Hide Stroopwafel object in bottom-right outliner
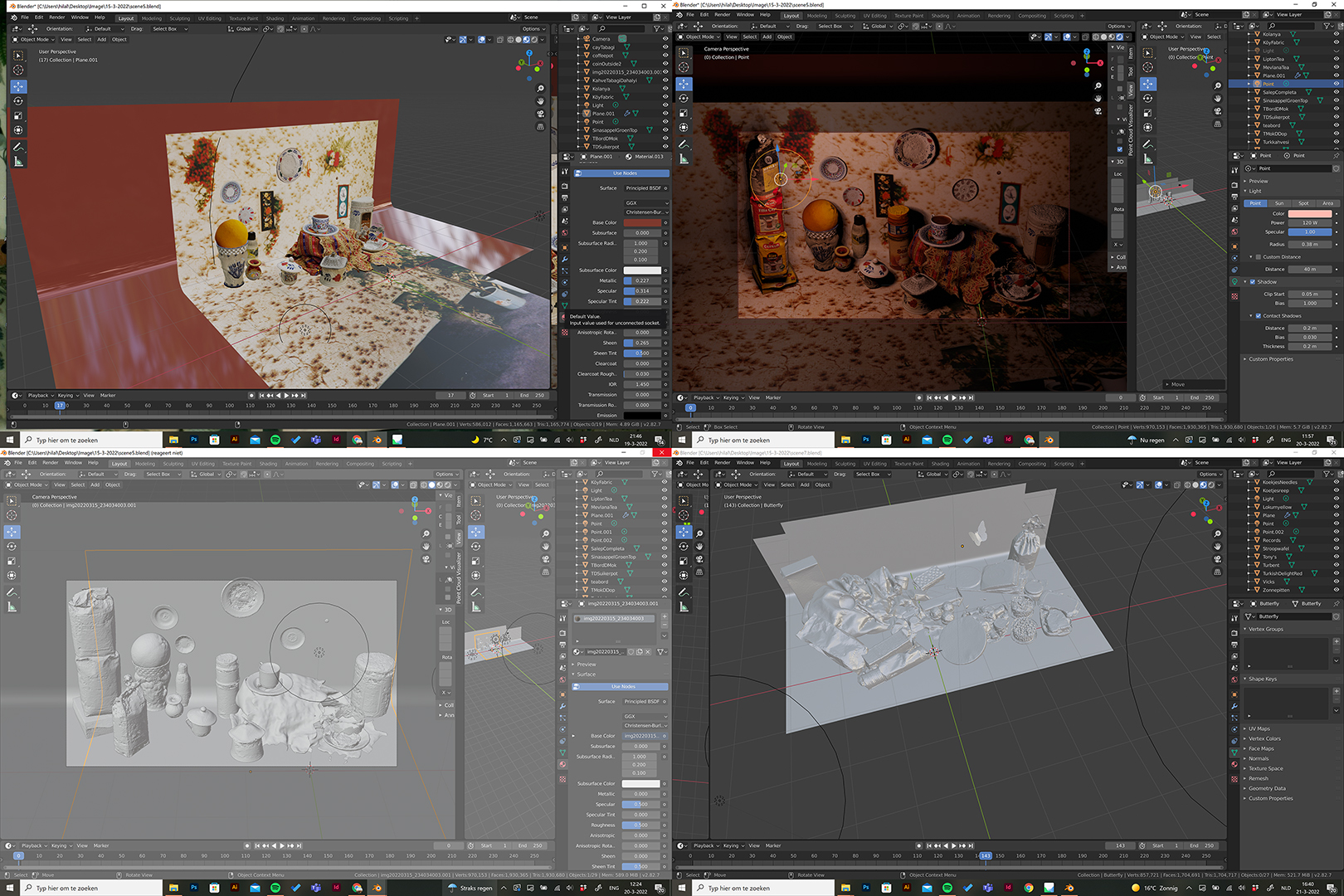 pyautogui.click(x=1336, y=548)
